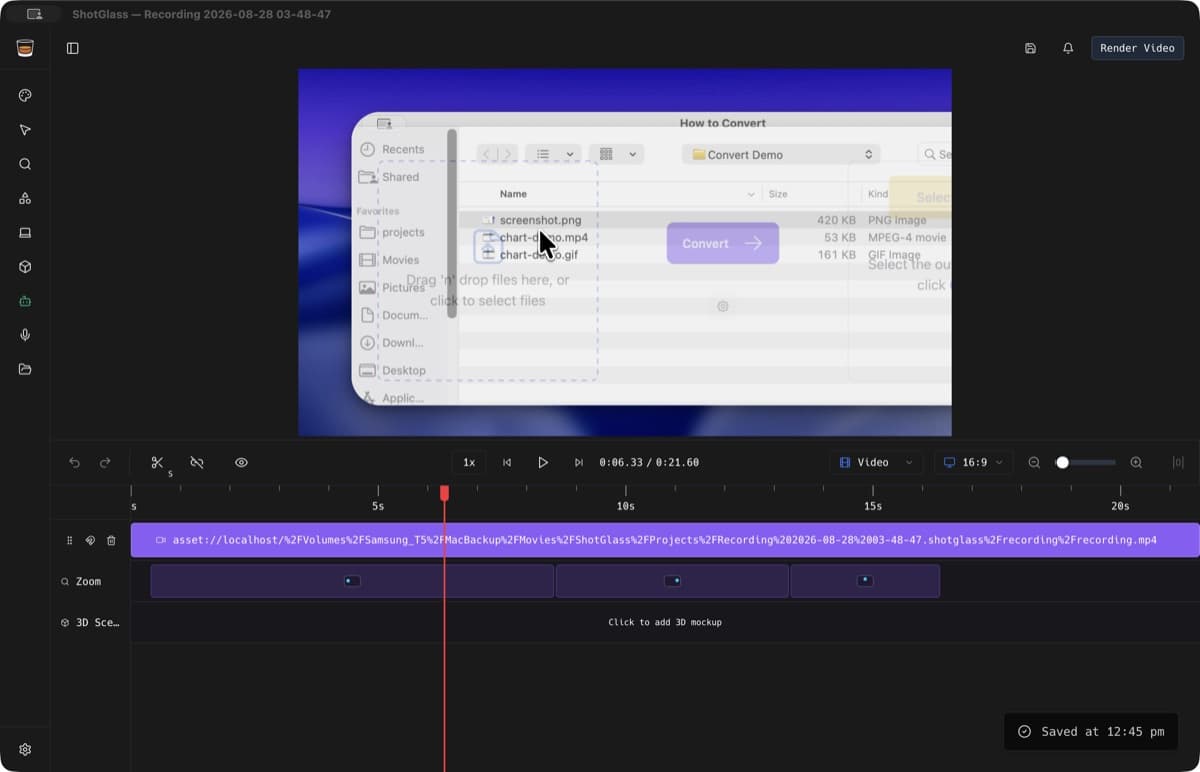Image resolution: width=1200 pixels, height=772 pixels.
Task: Click to add 3D mockup
Action: tap(665, 622)
